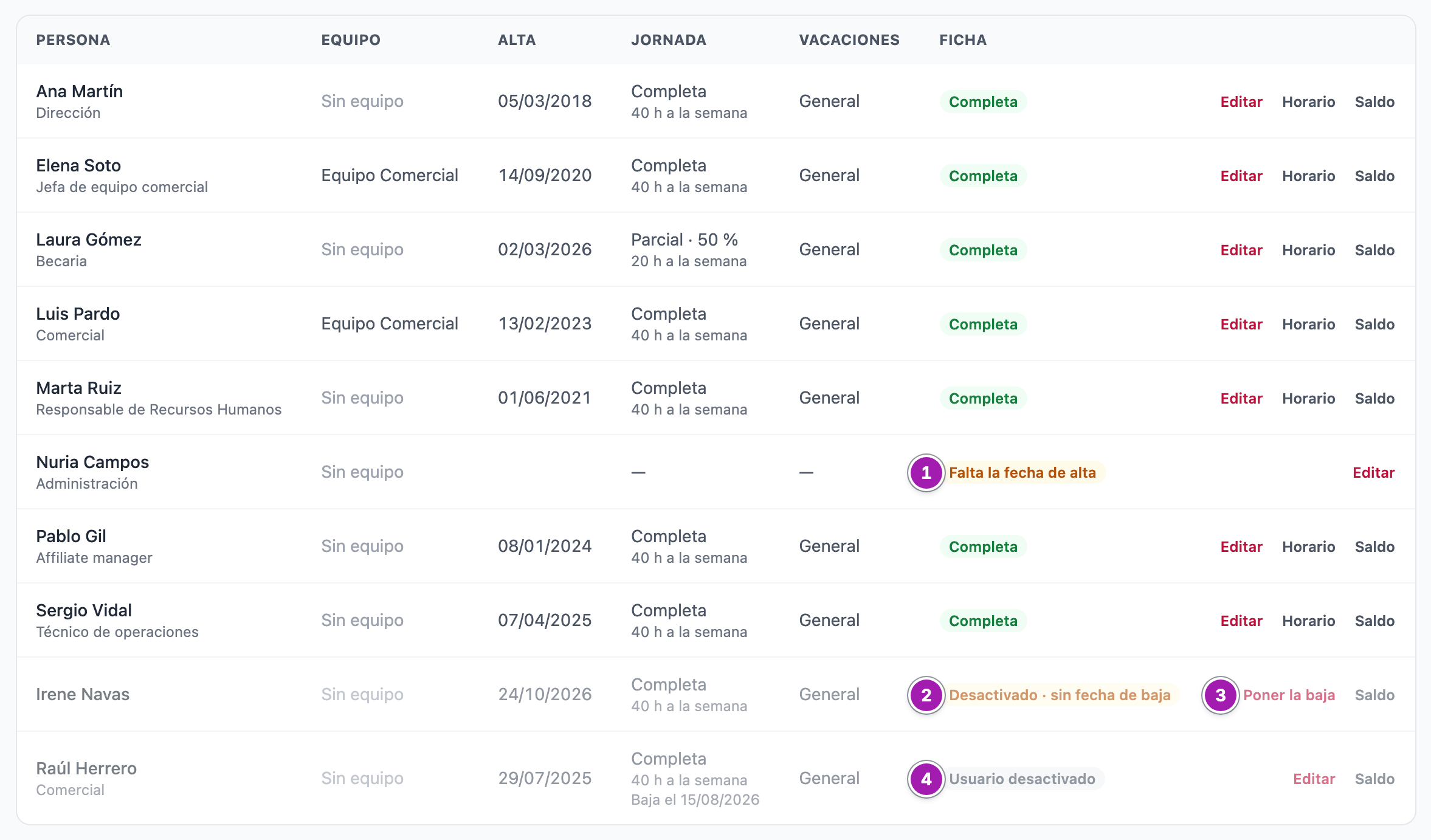Select the name Elena Soto

pos(78,165)
